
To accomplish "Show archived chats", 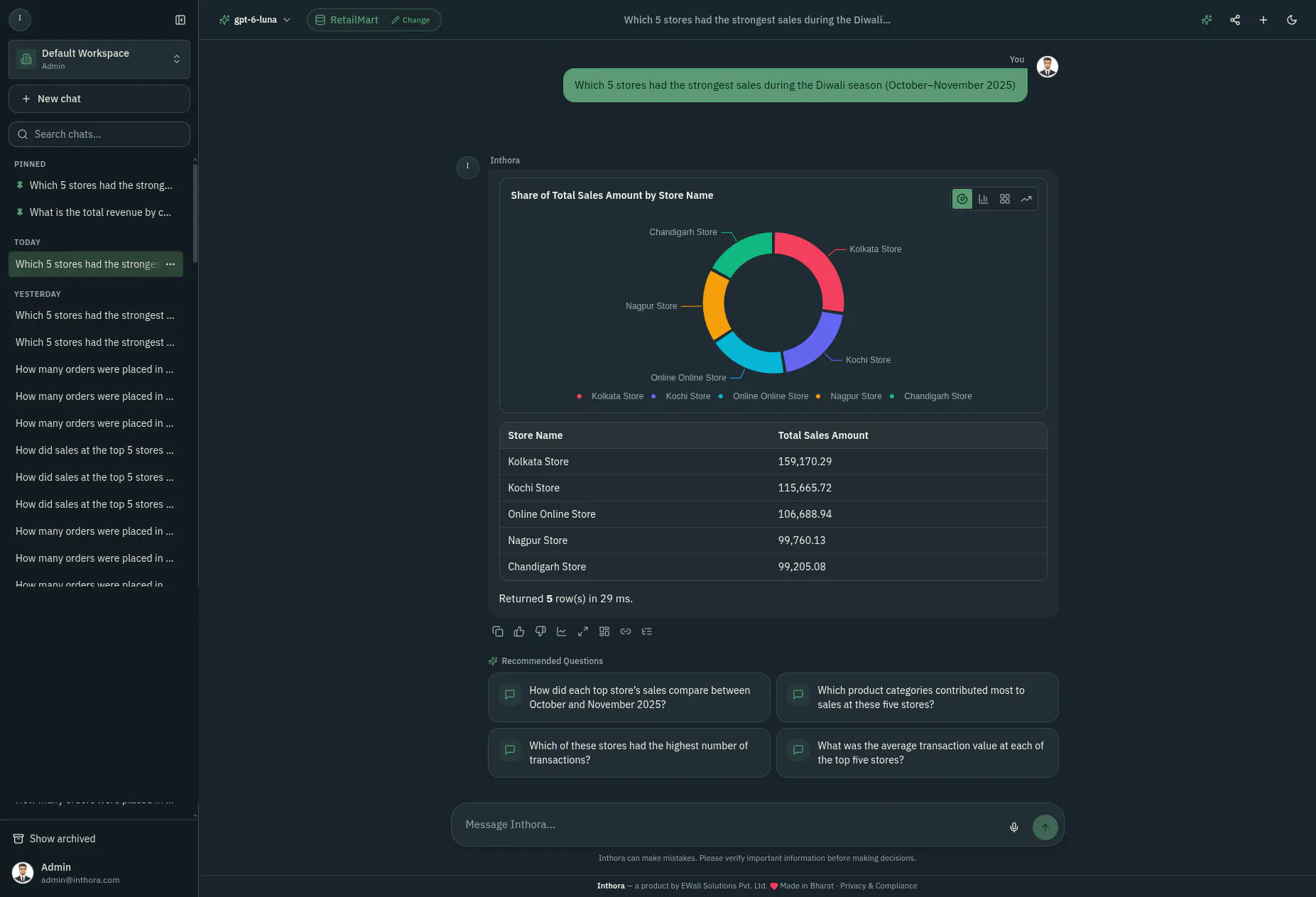I will tap(55, 839).
